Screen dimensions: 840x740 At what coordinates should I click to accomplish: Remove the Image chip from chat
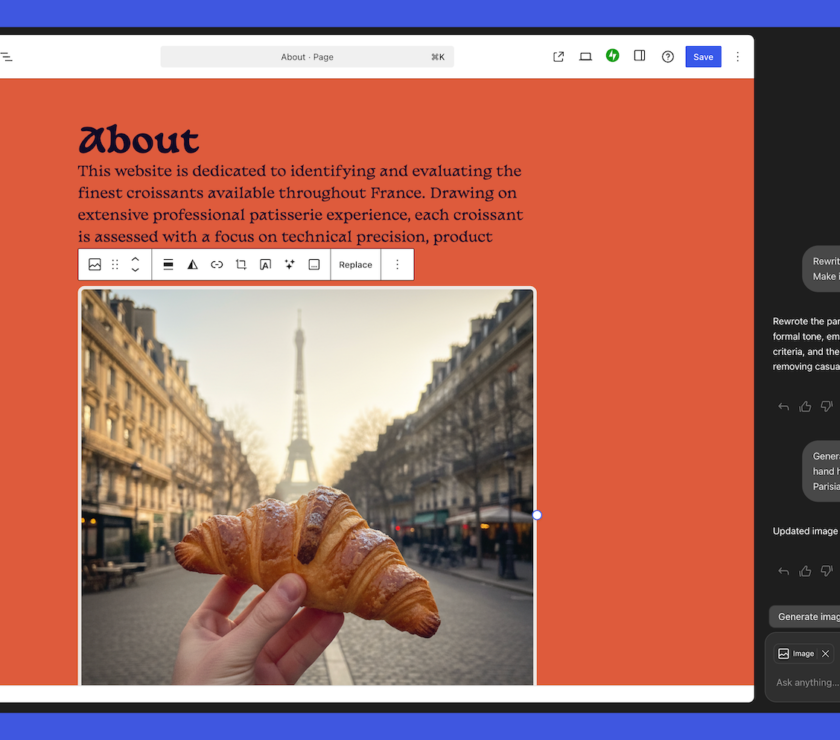click(825, 654)
